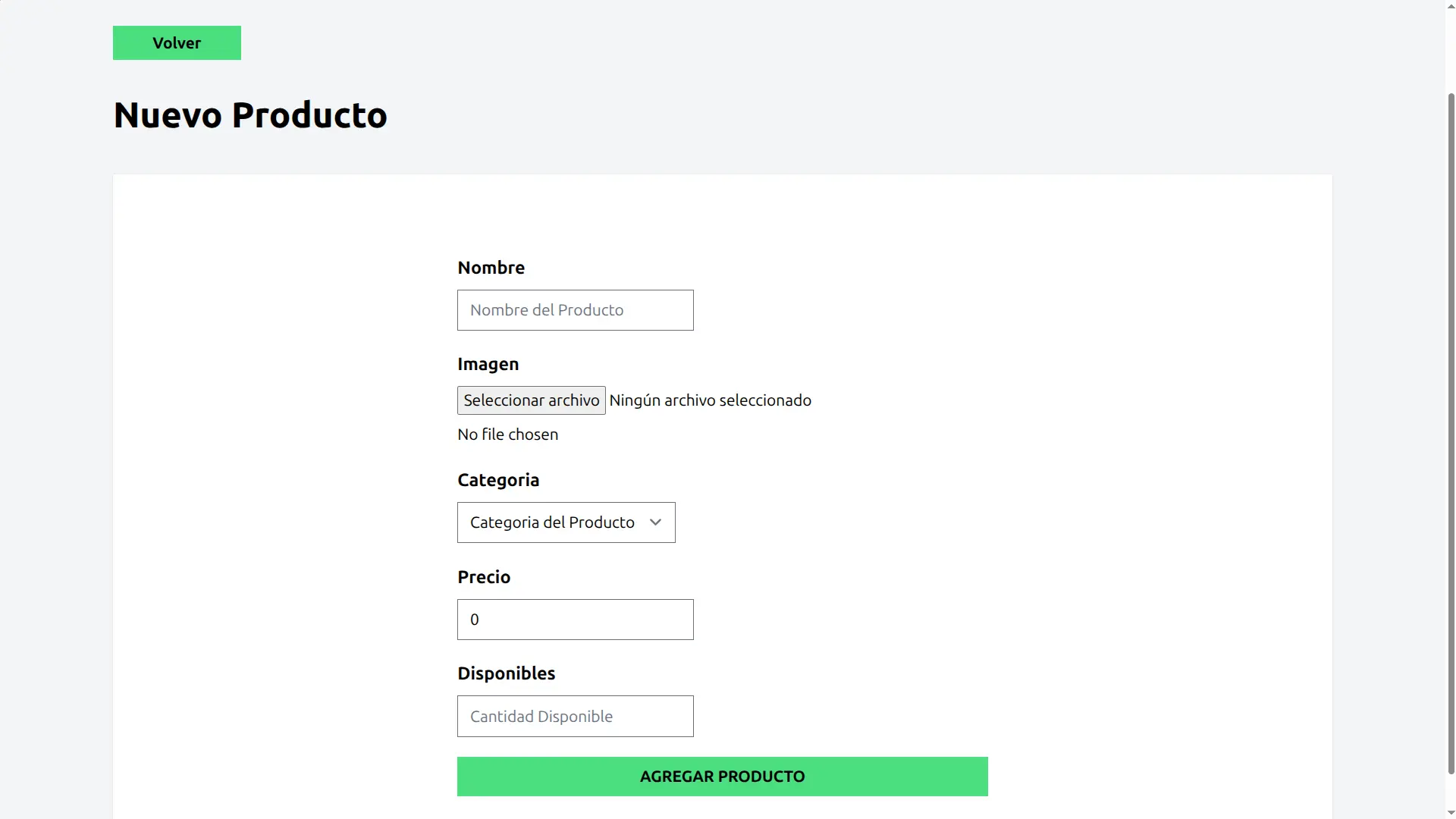The height and width of the screenshot is (819, 1456).
Task: Click the scrollbar track above the thumb
Action: tap(1451, 49)
